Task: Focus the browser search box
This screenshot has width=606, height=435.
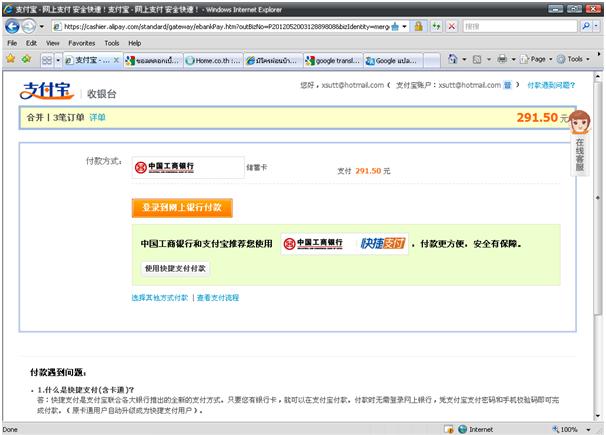Action: 519,27
